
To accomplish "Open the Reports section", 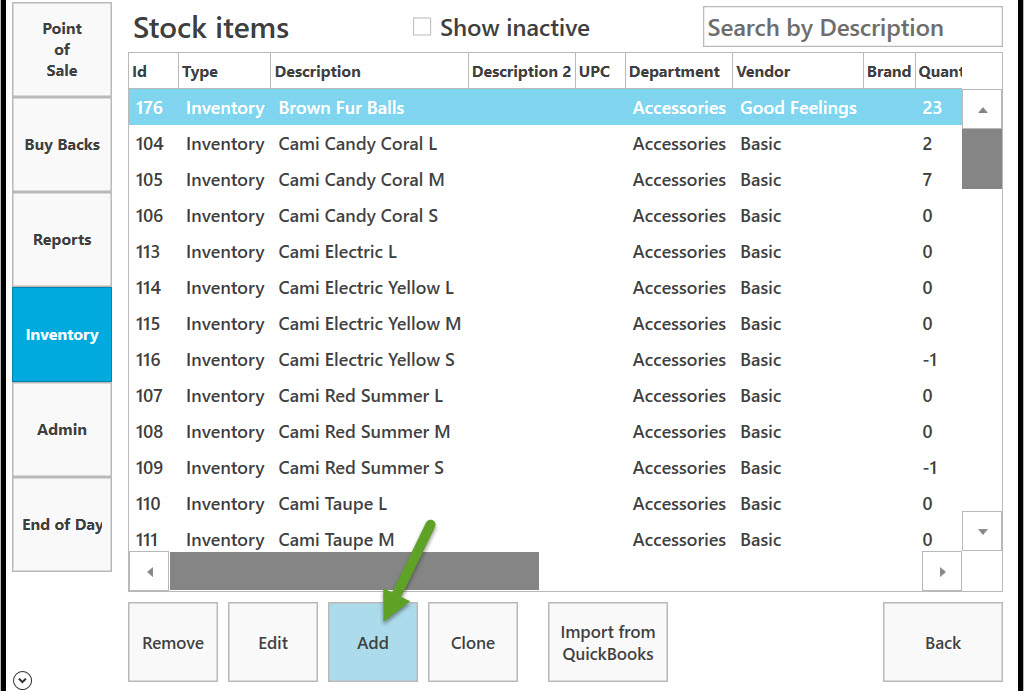I will coord(62,240).
